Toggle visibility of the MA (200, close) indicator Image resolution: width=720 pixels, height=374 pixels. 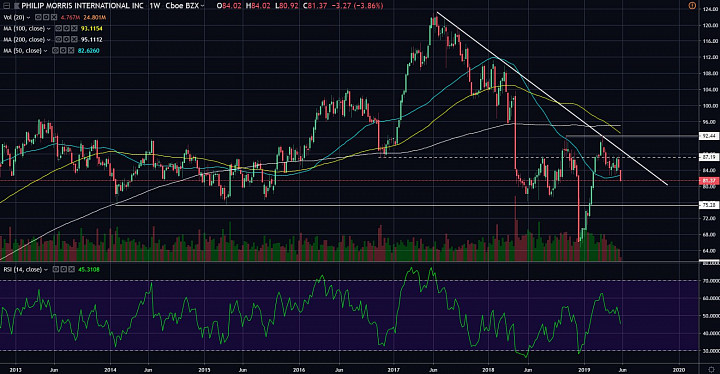(x=58, y=40)
